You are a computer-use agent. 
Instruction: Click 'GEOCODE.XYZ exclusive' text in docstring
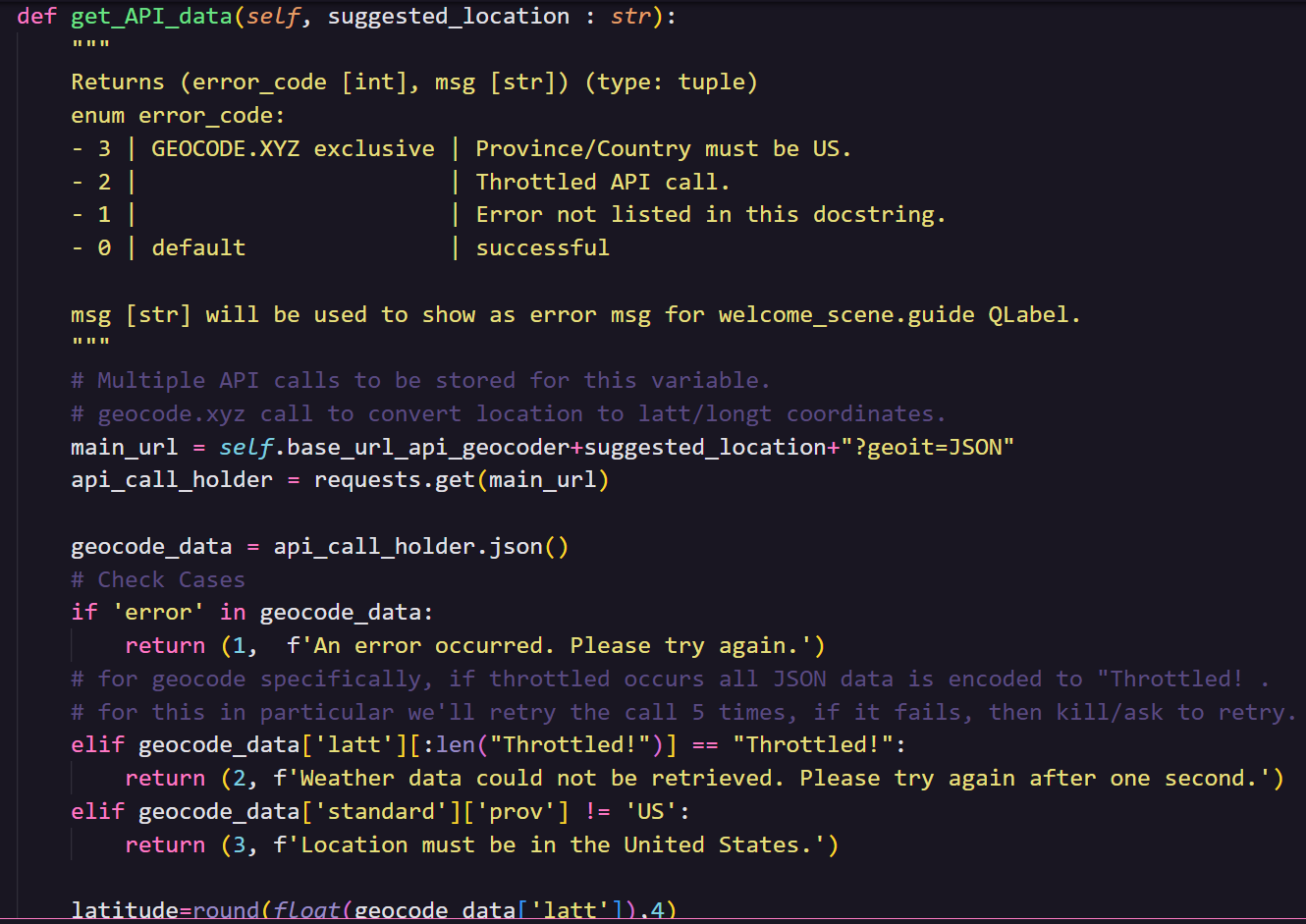point(293,148)
